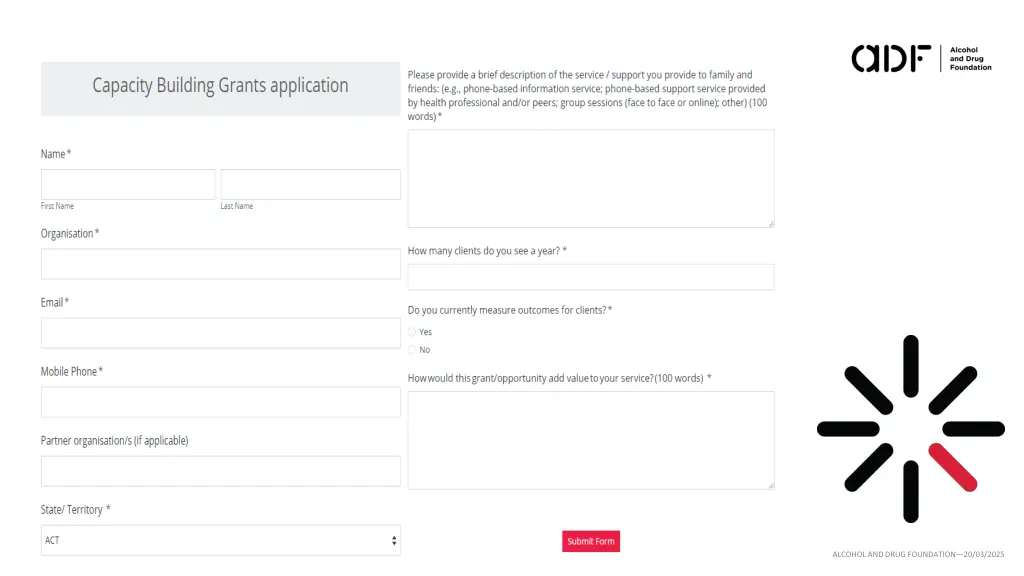Viewport: 1024px width, 576px height.
Task: Focus the clients per year field
Action: click(590, 277)
